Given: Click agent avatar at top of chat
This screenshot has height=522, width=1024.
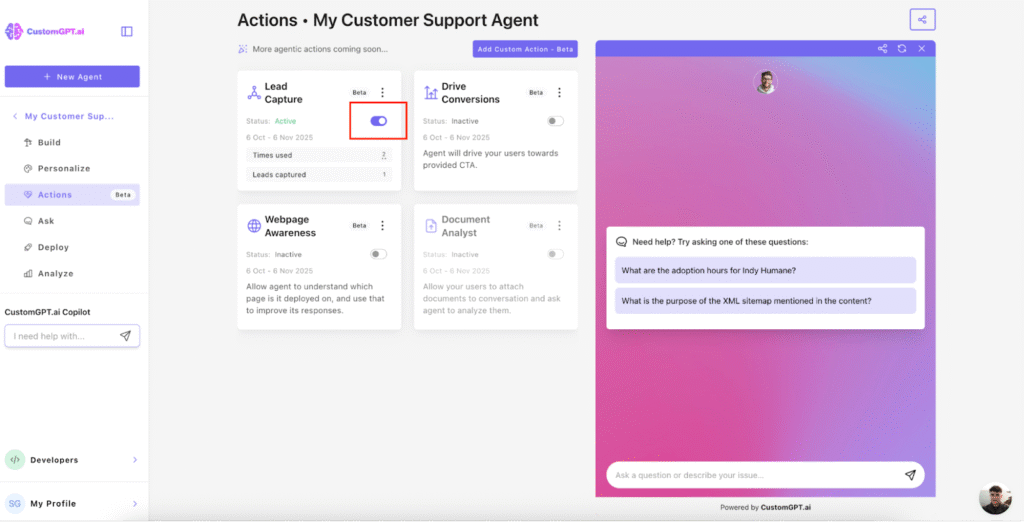Looking at the screenshot, I should [765, 82].
